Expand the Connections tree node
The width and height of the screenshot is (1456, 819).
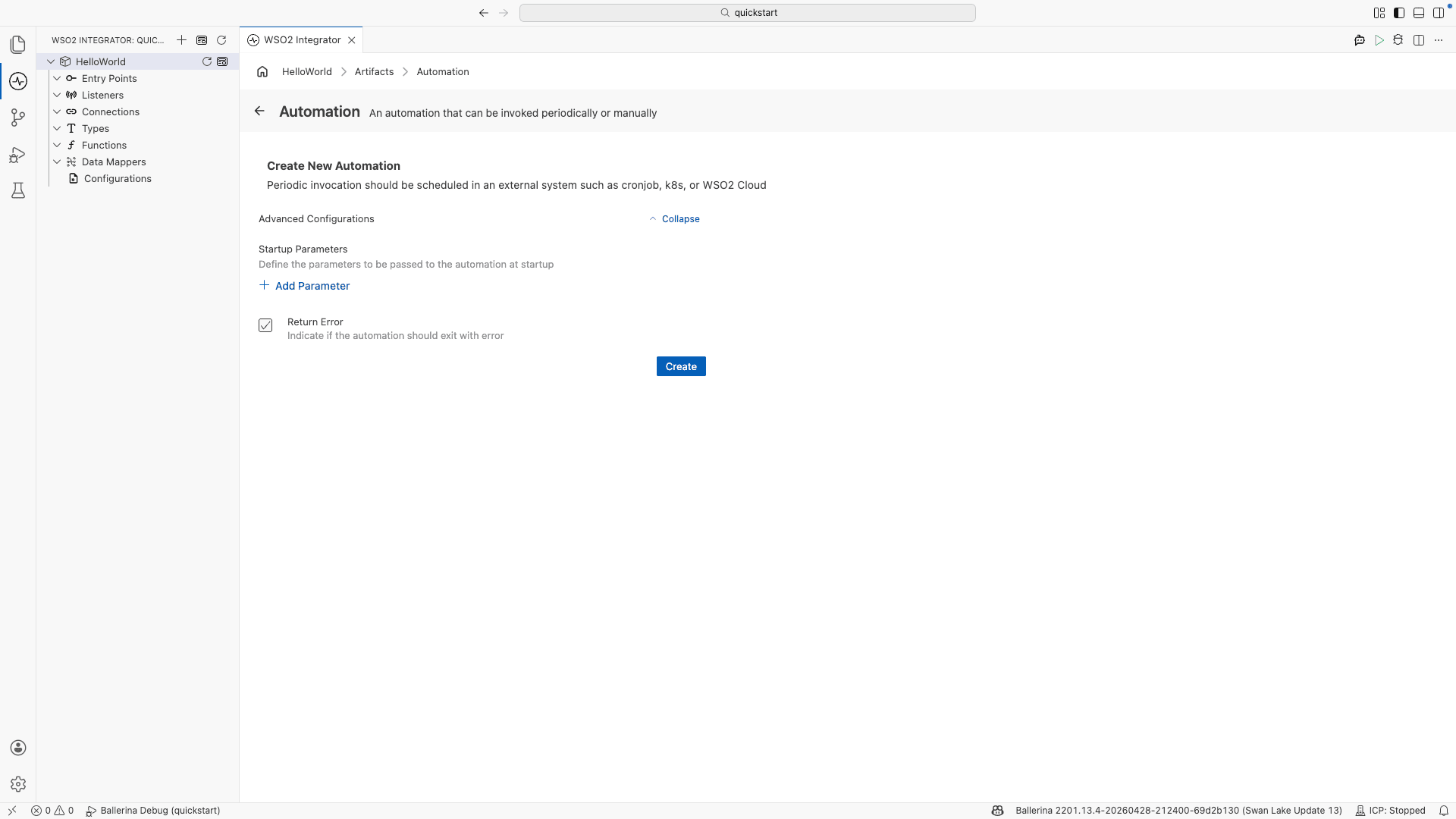pyautogui.click(x=57, y=111)
